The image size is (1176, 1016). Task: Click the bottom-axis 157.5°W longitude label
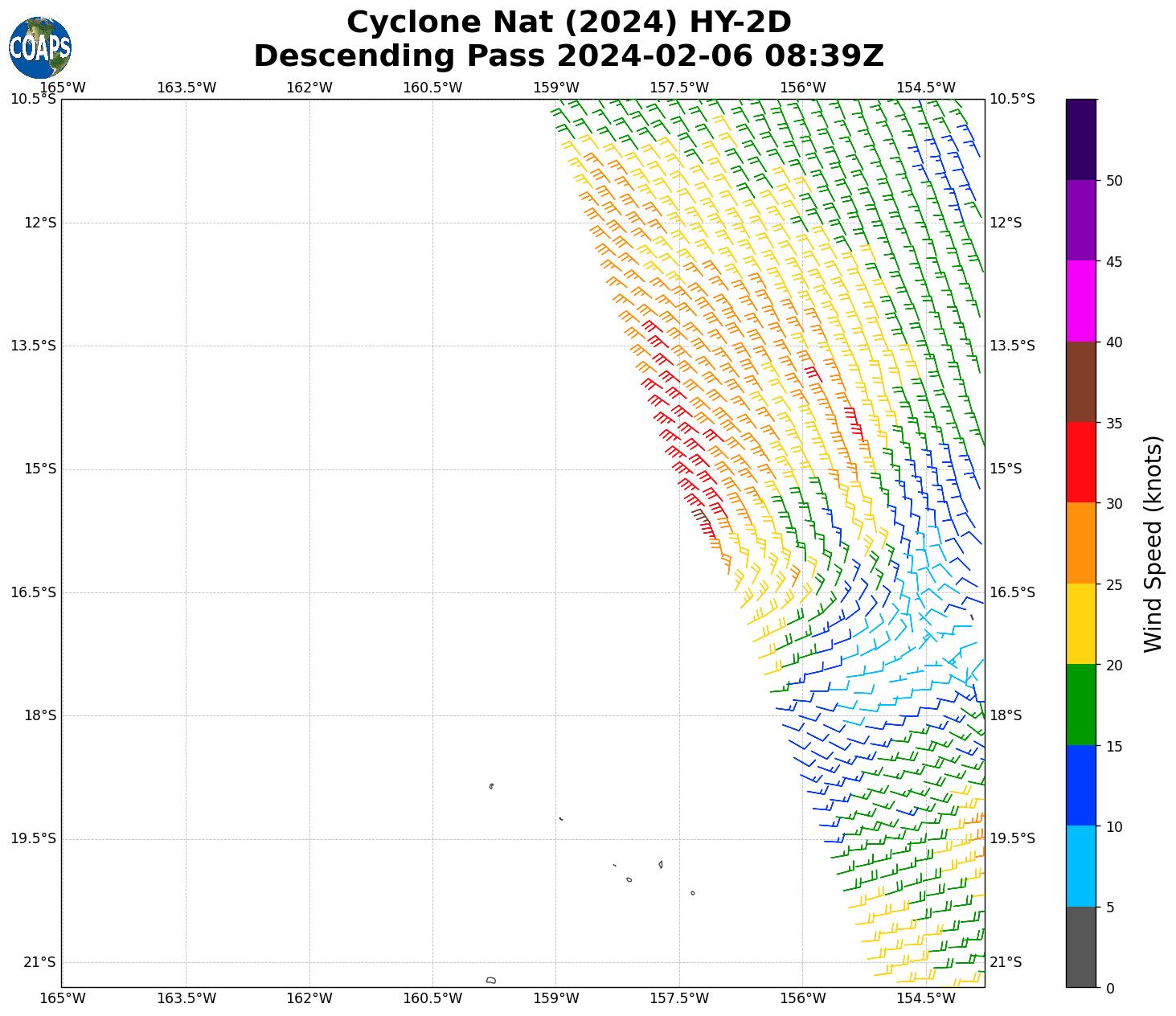point(679,998)
